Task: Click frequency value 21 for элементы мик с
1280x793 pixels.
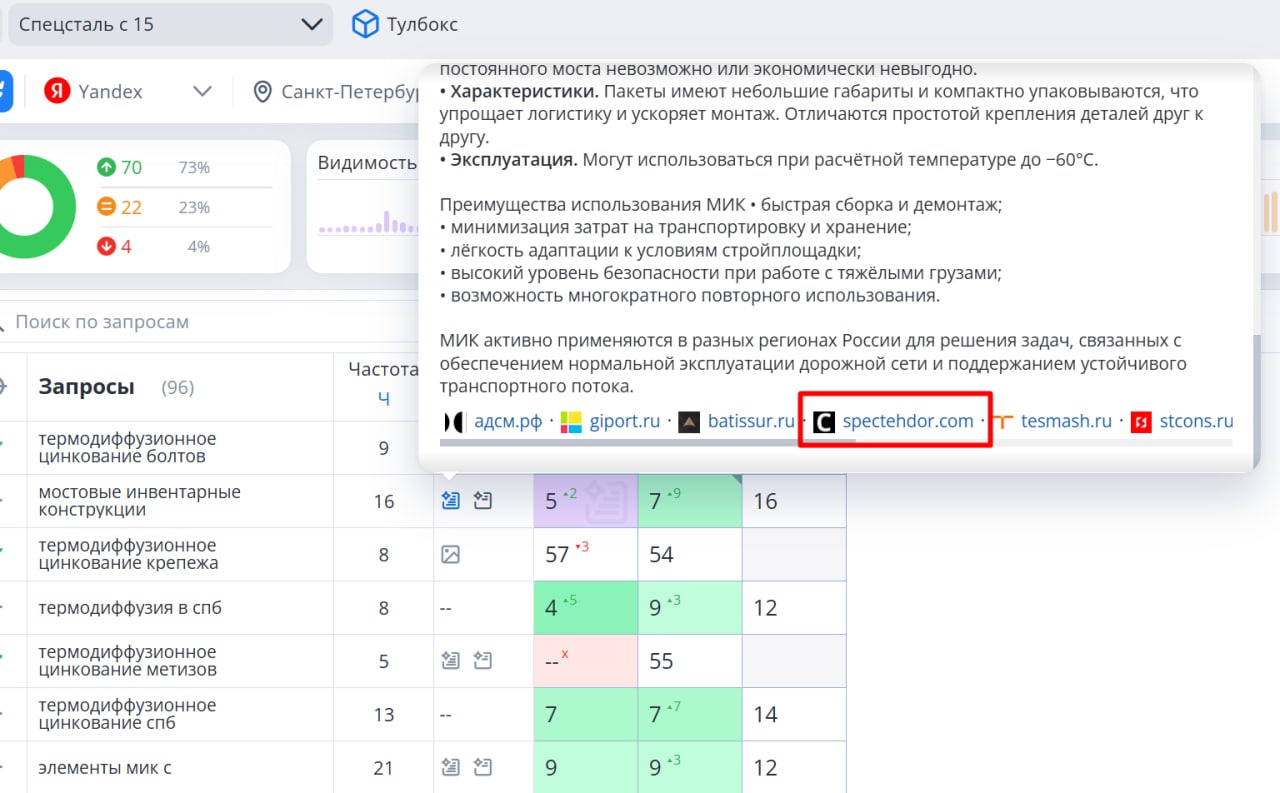Action: [384, 767]
